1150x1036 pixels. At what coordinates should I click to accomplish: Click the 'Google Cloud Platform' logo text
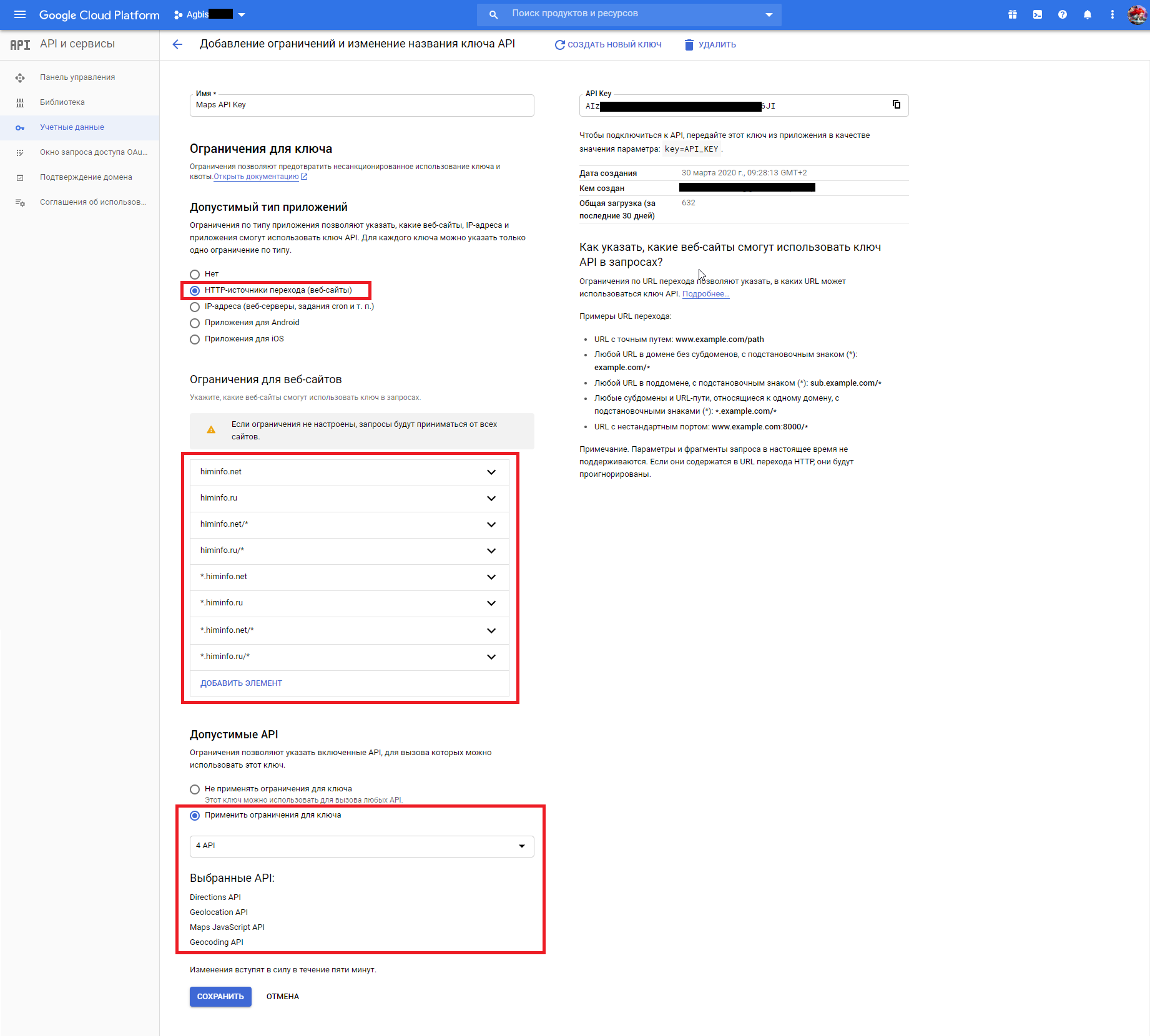[99, 15]
